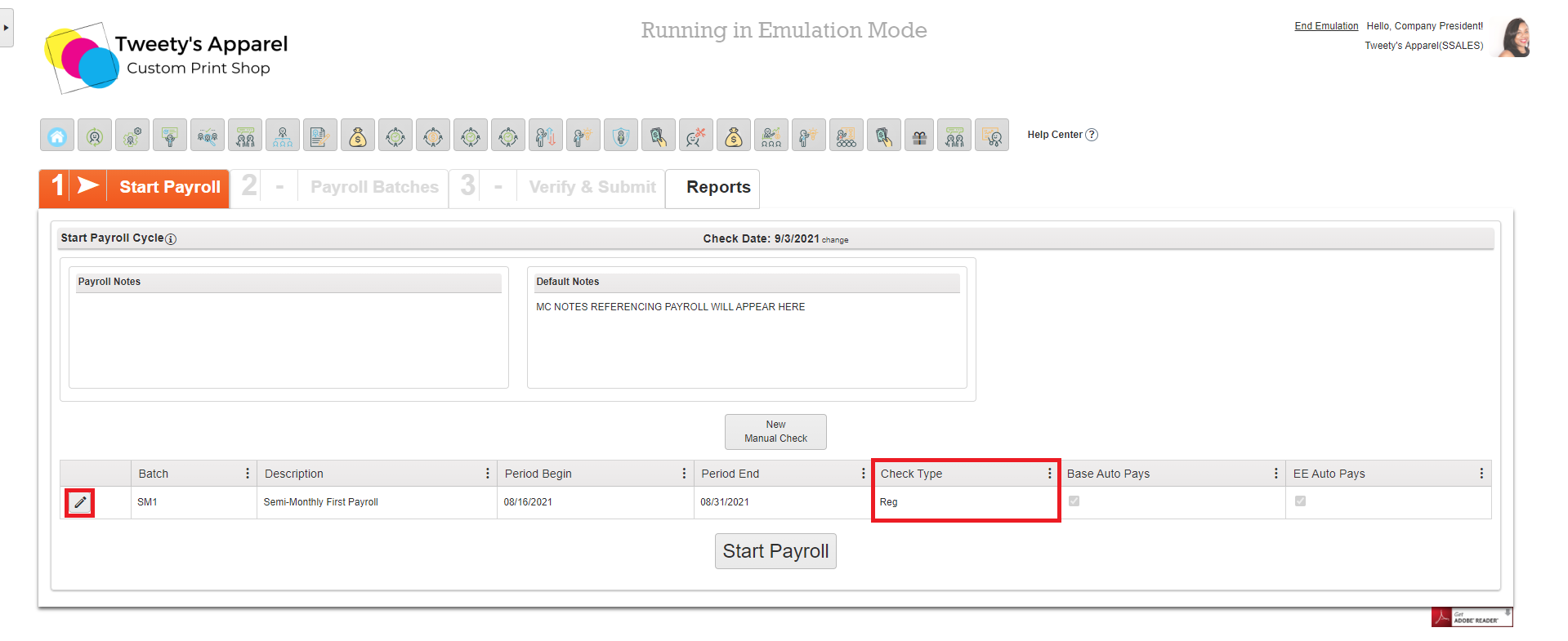Click the Period End column header
The image size is (1568, 641).
click(730, 474)
